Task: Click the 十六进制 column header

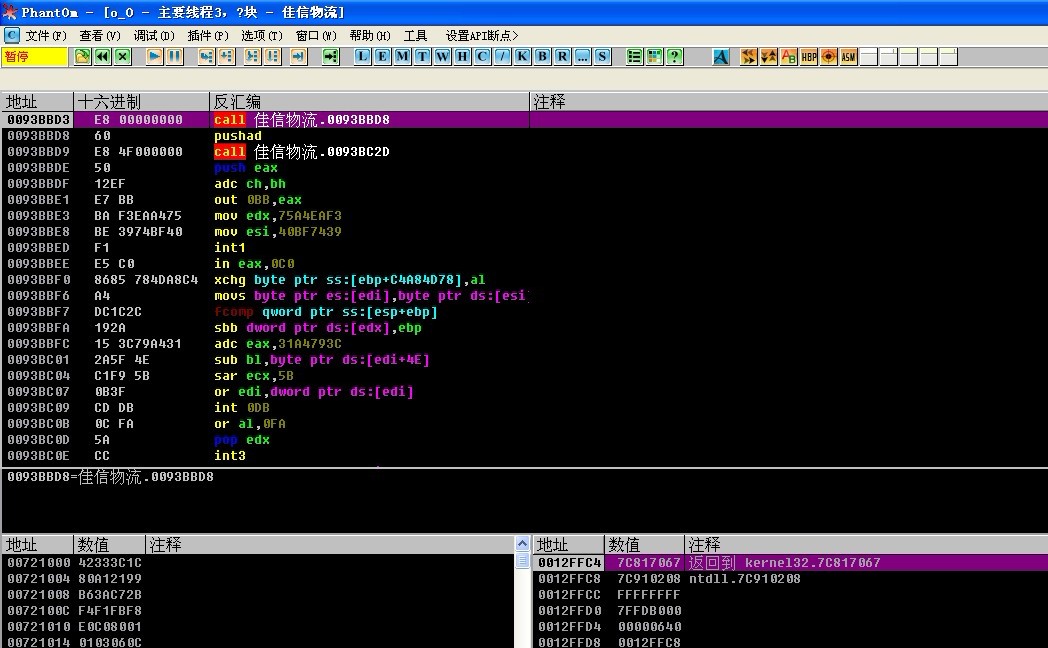Action: (141, 102)
